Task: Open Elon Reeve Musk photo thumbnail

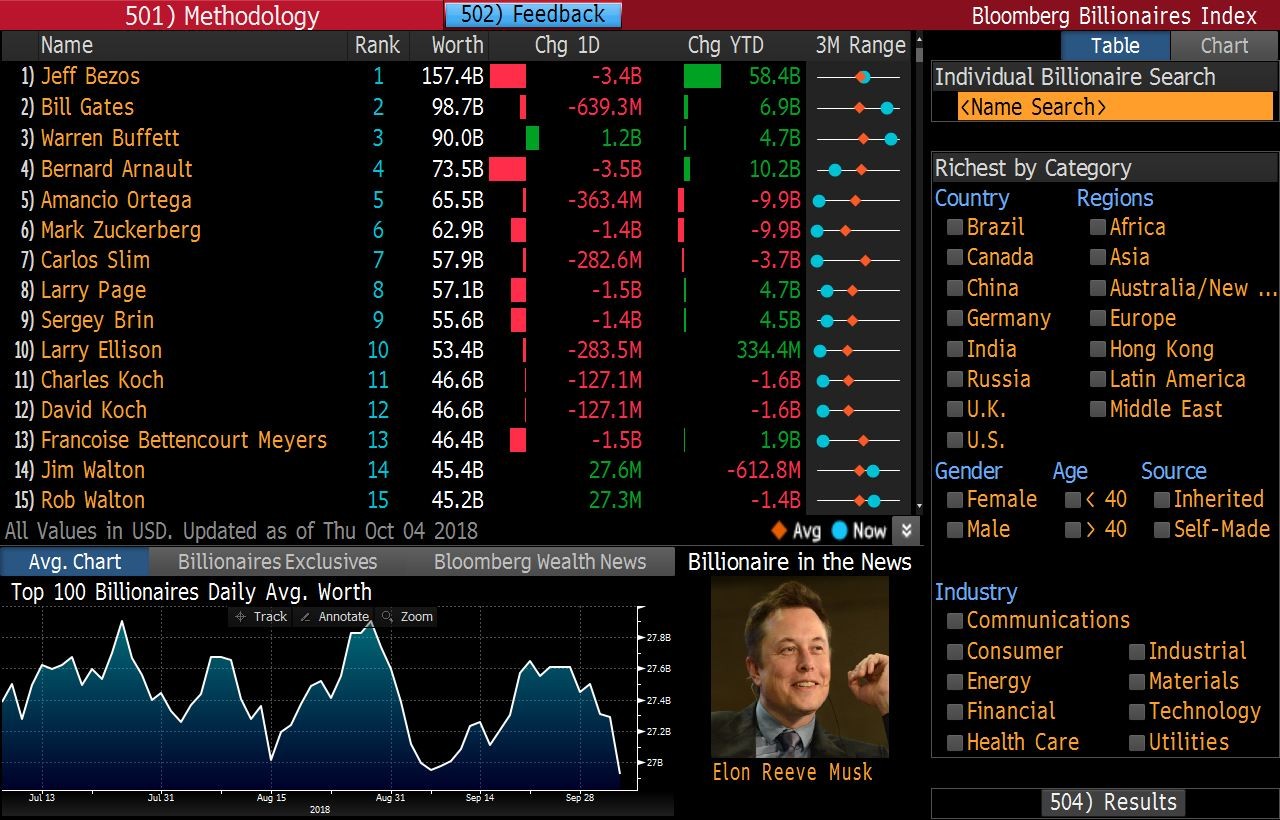Action: [800, 667]
